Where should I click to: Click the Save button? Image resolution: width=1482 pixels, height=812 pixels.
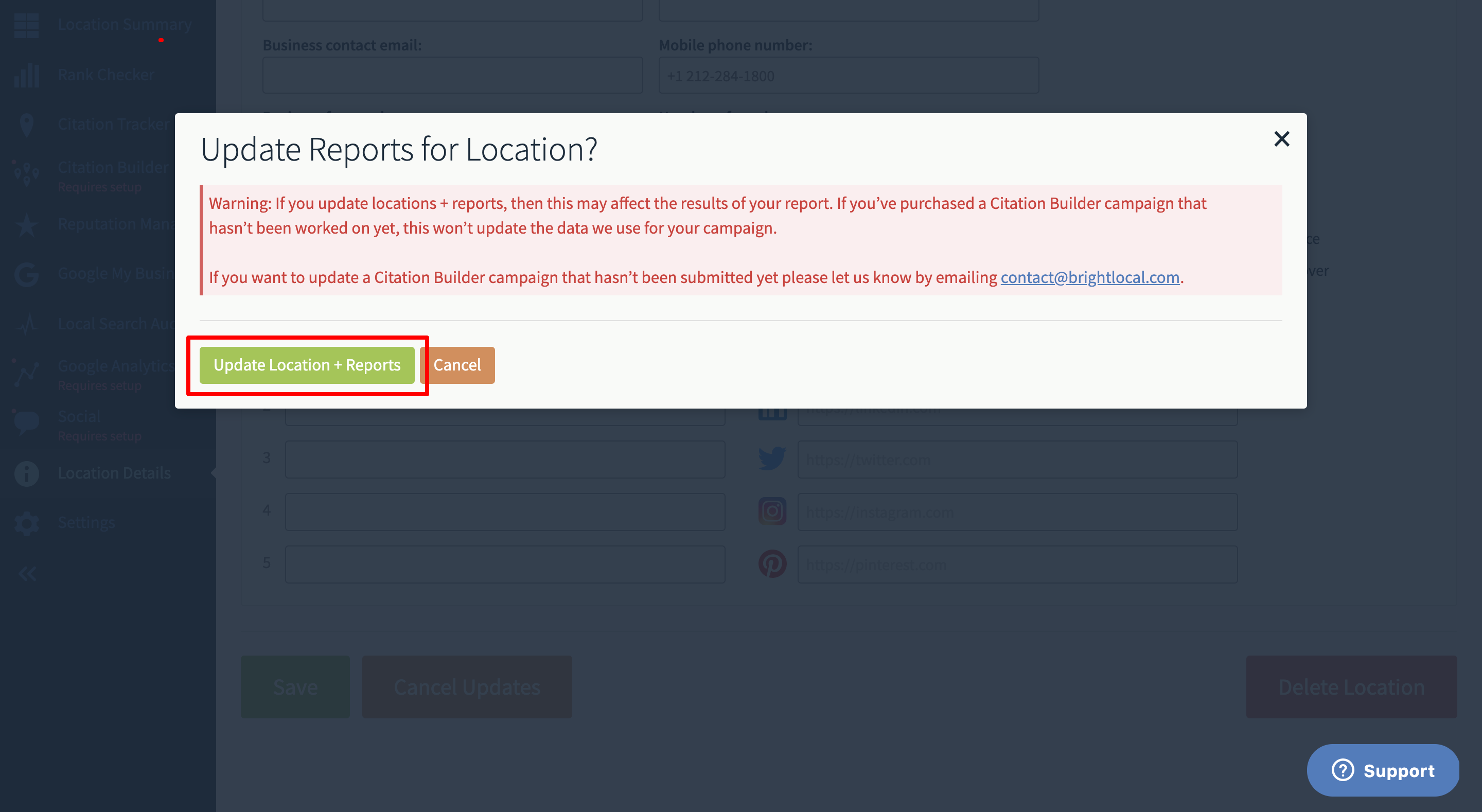(x=295, y=686)
